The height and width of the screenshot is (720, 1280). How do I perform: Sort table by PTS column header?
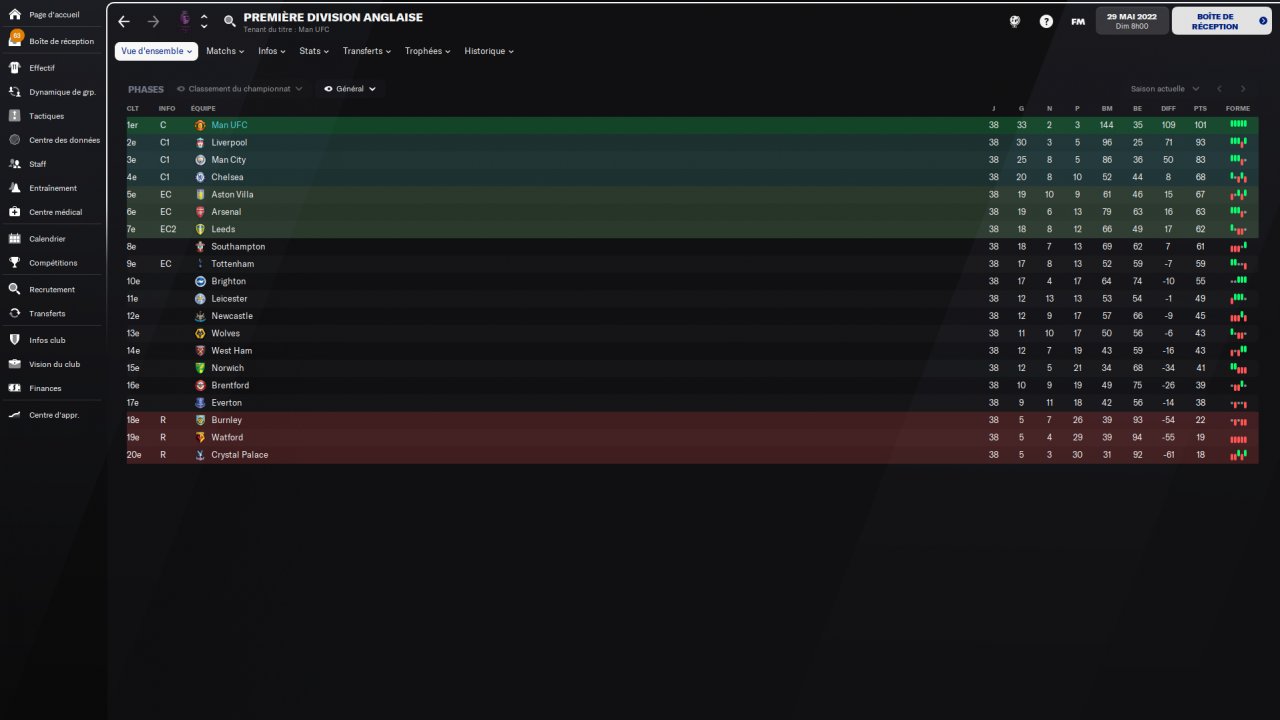click(1200, 108)
